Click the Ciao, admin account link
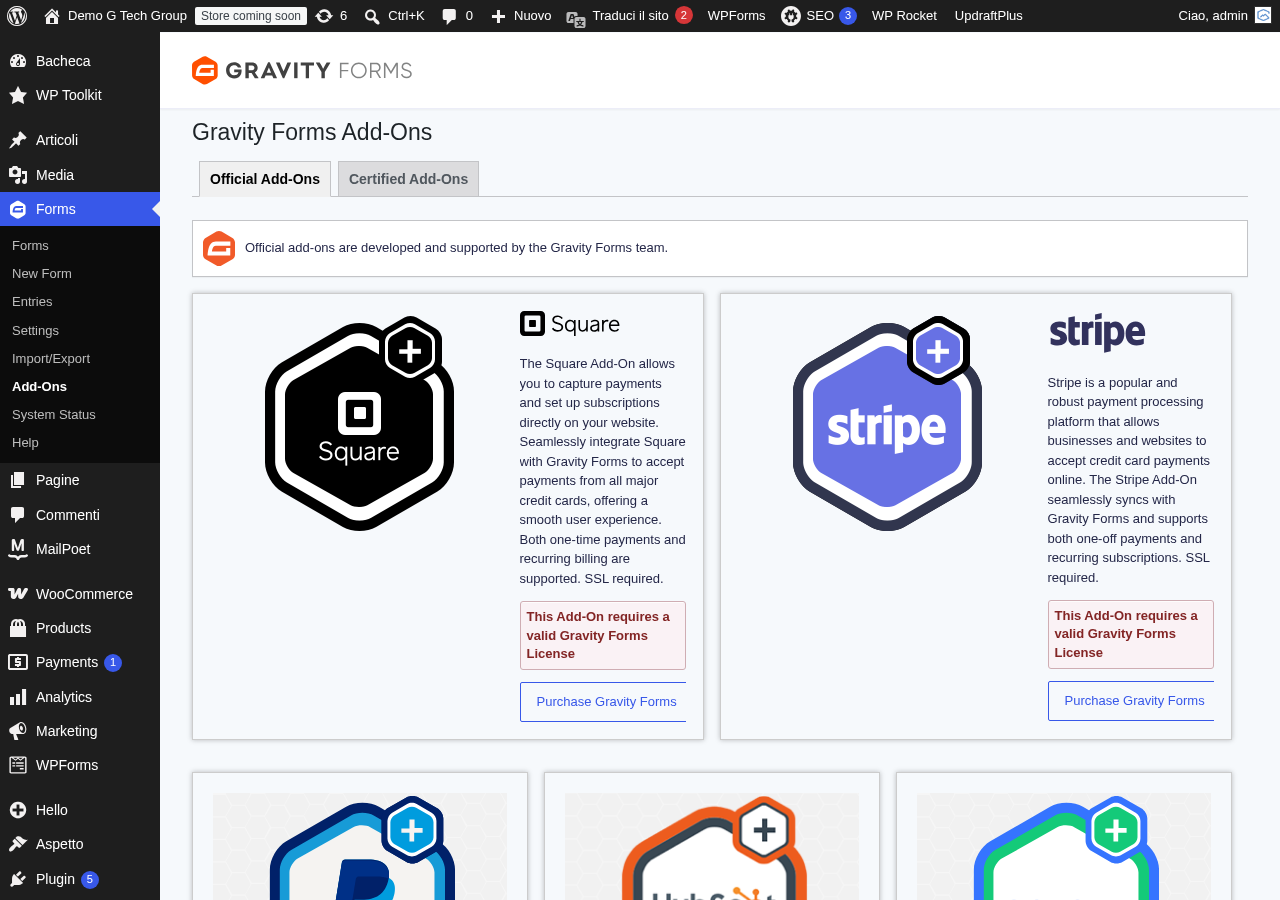Image resolution: width=1280 pixels, height=900 pixels. pos(1213,16)
